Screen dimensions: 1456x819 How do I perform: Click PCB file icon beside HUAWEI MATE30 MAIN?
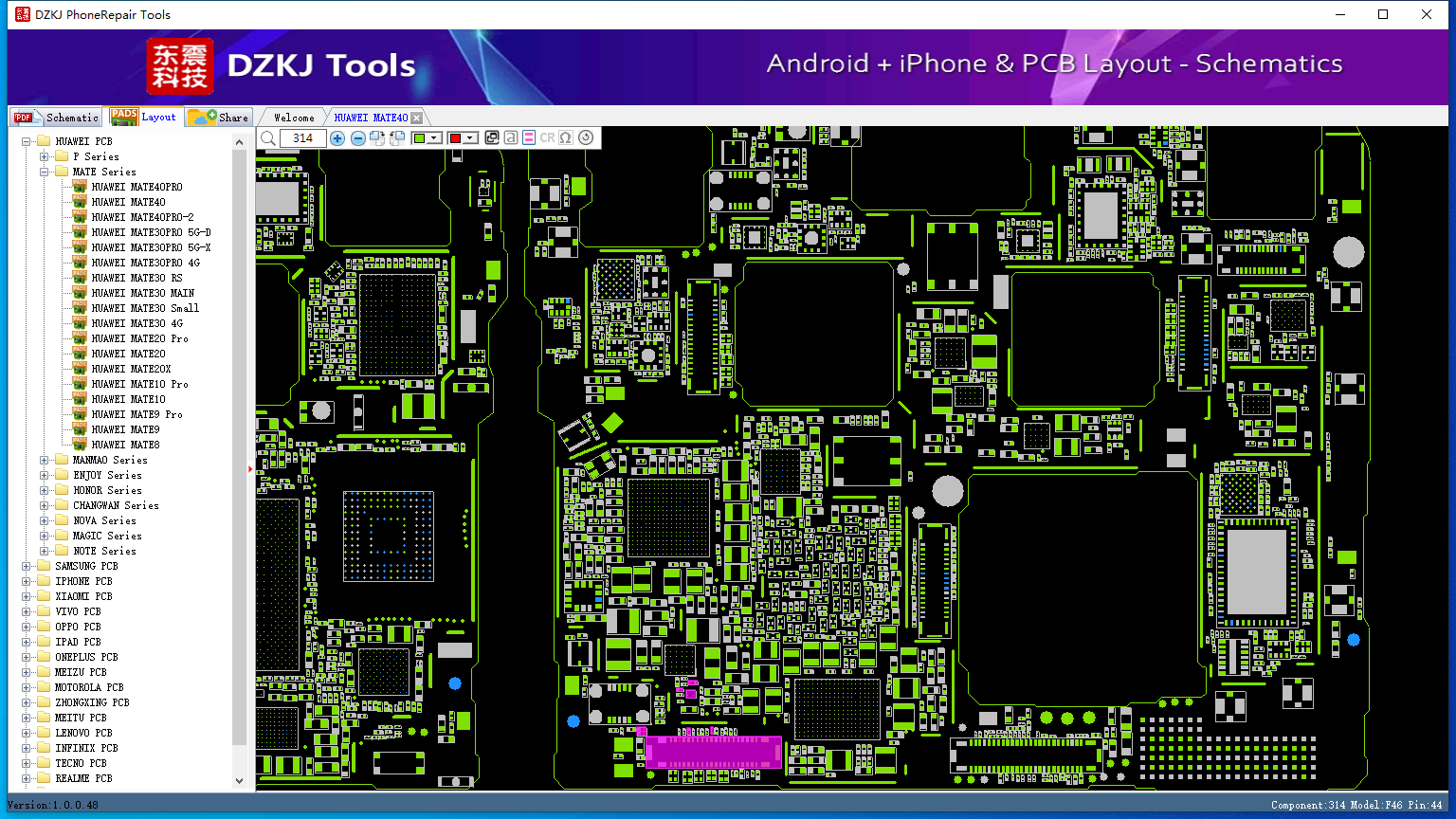point(80,293)
